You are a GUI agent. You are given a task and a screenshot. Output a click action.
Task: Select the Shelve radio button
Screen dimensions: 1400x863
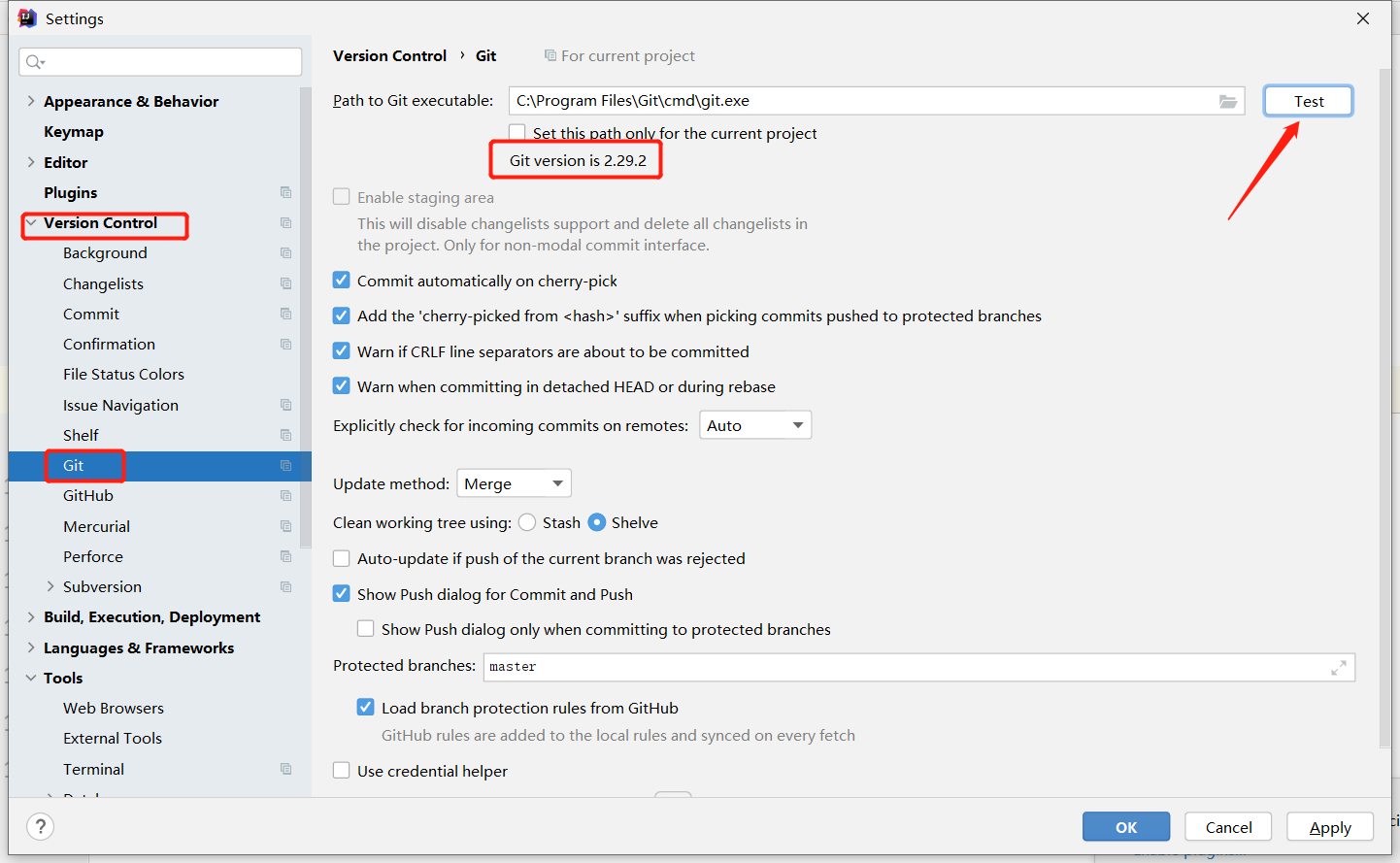point(597,522)
